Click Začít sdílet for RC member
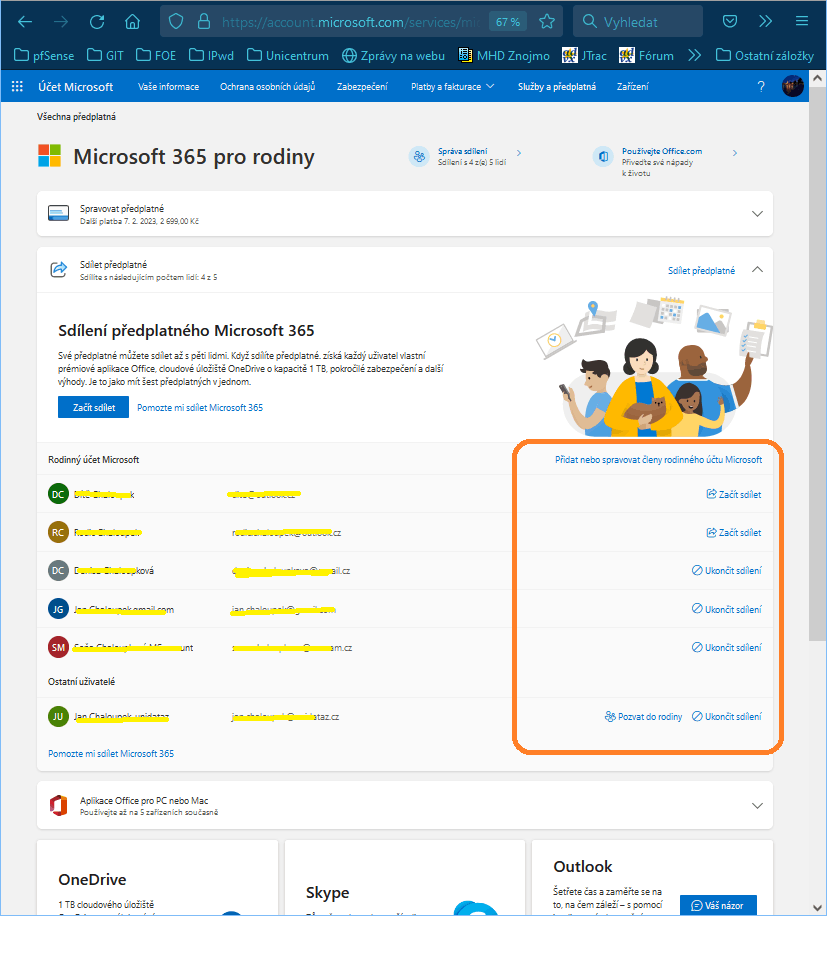The width and height of the screenshot is (827, 960). [734, 532]
